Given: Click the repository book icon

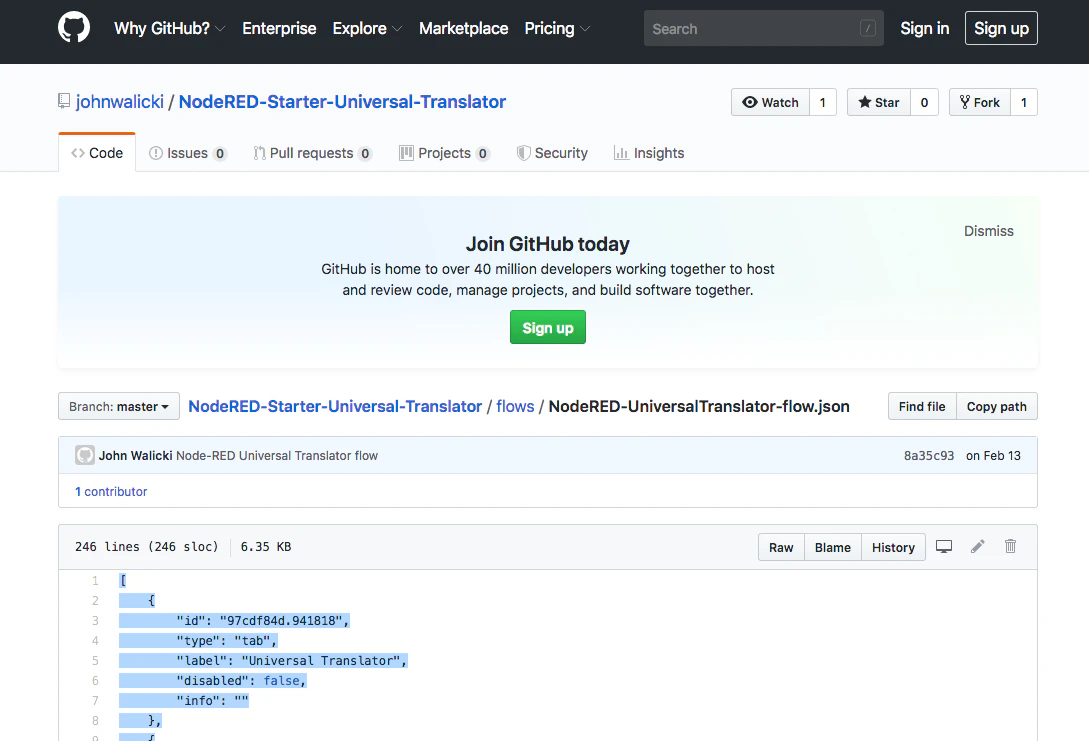Looking at the screenshot, I should pyautogui.click(x=64, y=101).
